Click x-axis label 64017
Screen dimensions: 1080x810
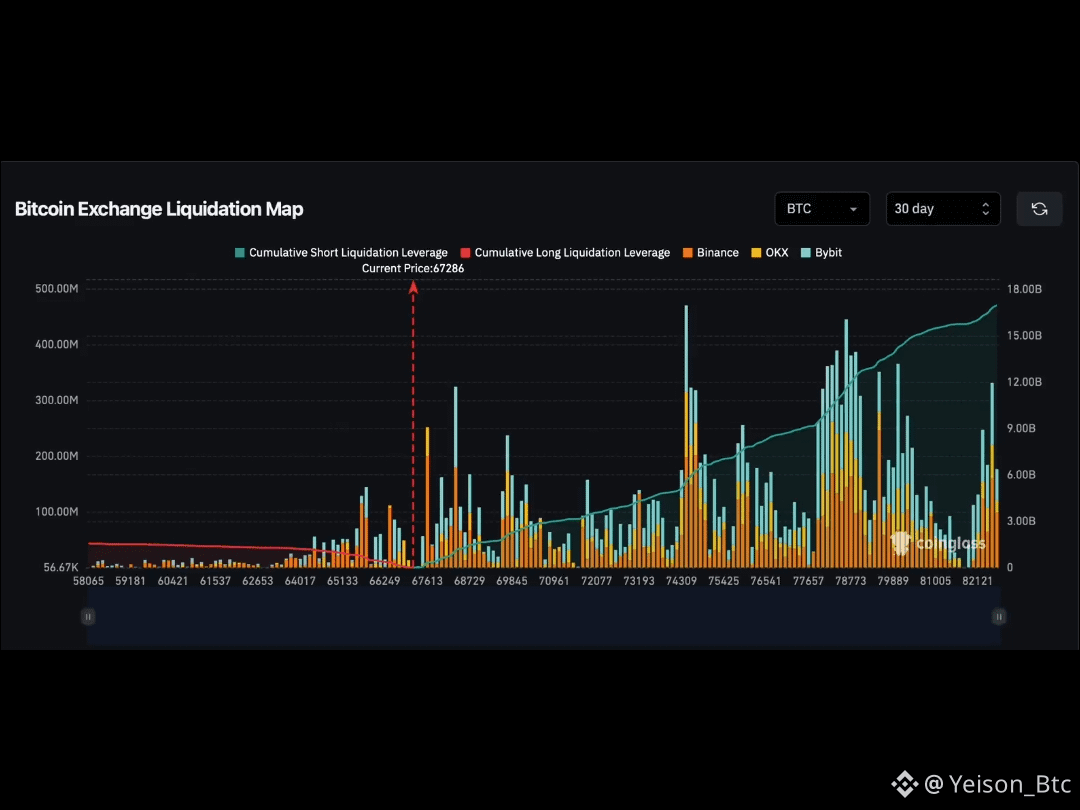point(300,581)
